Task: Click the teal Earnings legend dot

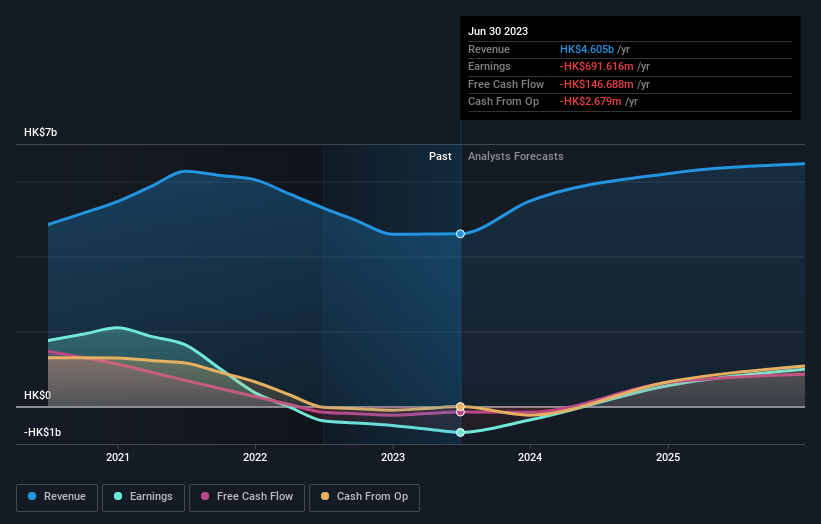Action: (118, 496)
